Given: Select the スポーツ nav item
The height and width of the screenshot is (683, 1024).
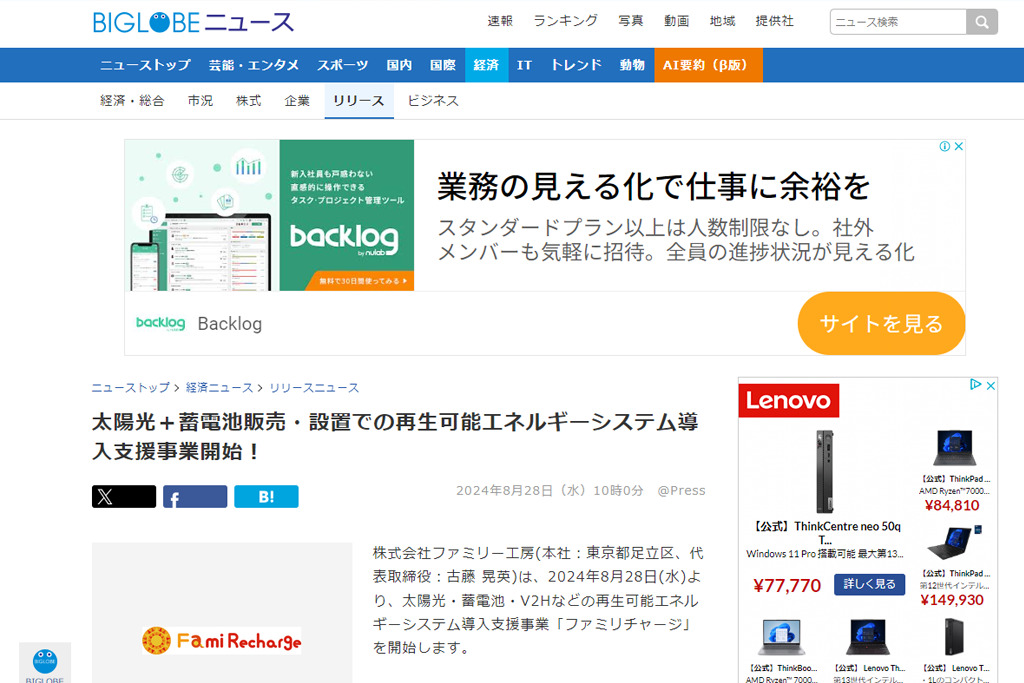Looking at the screenshot, I should (x=343, y=65).
